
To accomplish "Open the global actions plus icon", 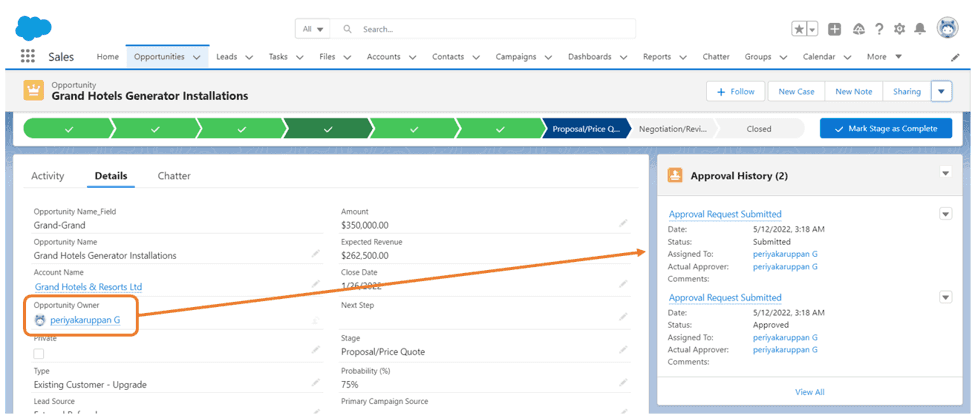I will (834, 29).
